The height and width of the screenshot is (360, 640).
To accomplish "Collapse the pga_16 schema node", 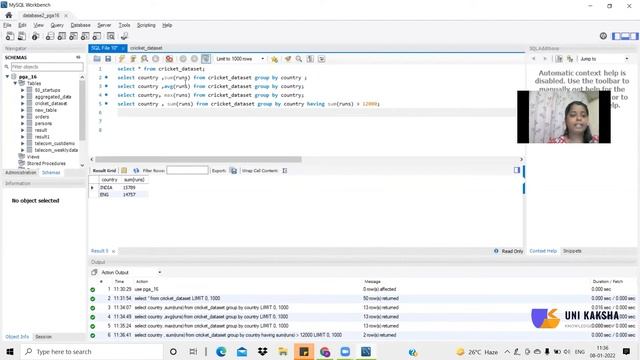I will click(7, 77).
